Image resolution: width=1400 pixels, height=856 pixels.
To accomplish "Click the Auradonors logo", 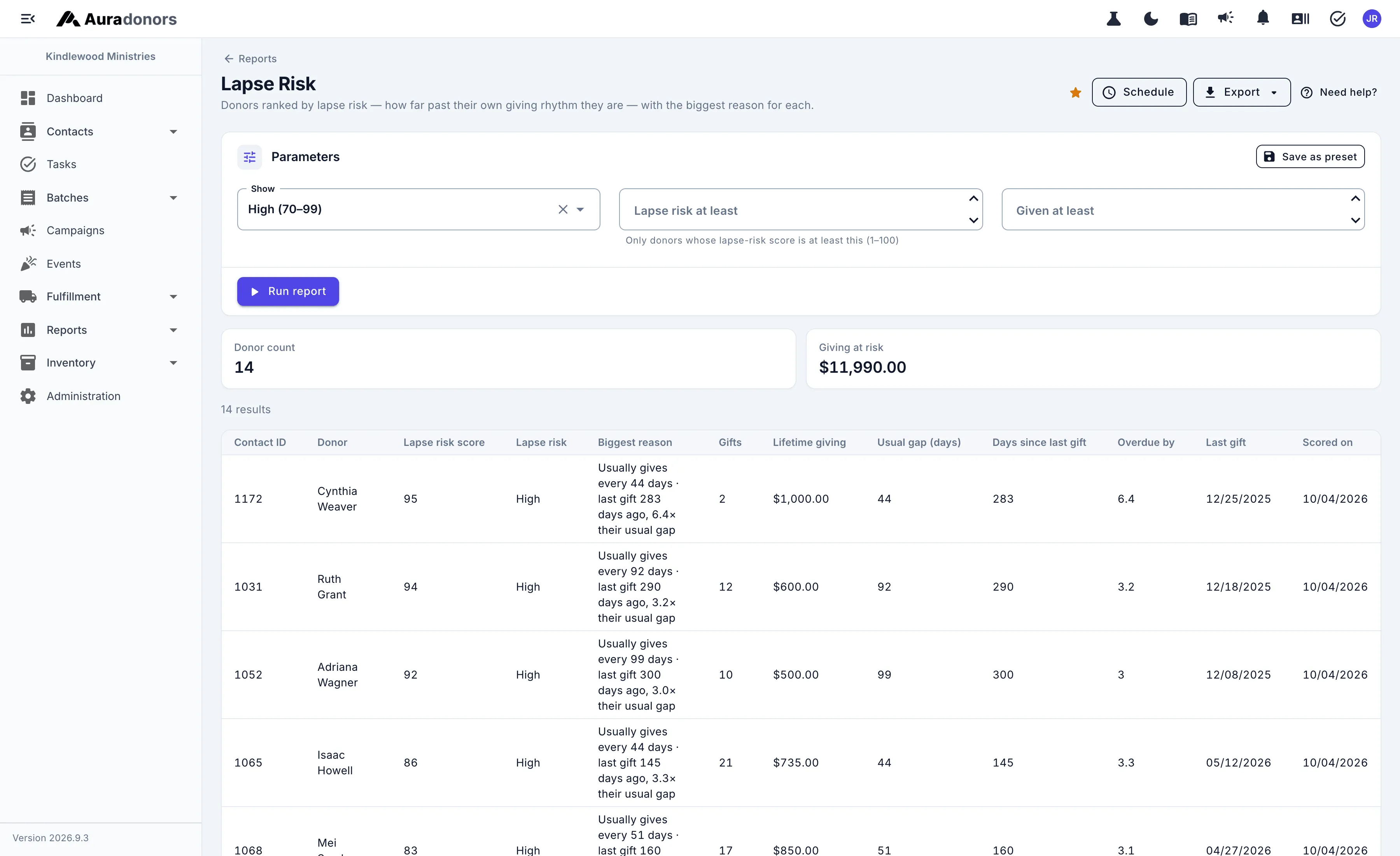I will point(117,19).
